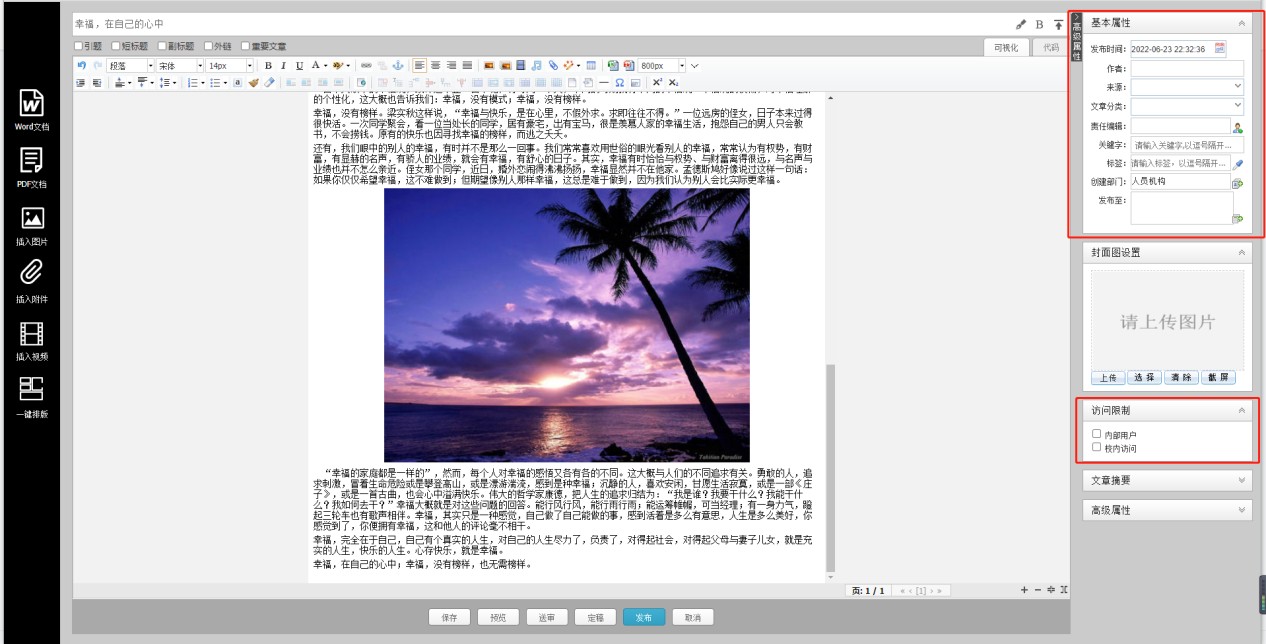Enable 校内访问 access restriction
This screenshot has width=1266, height=644.
click(1097, 447)
